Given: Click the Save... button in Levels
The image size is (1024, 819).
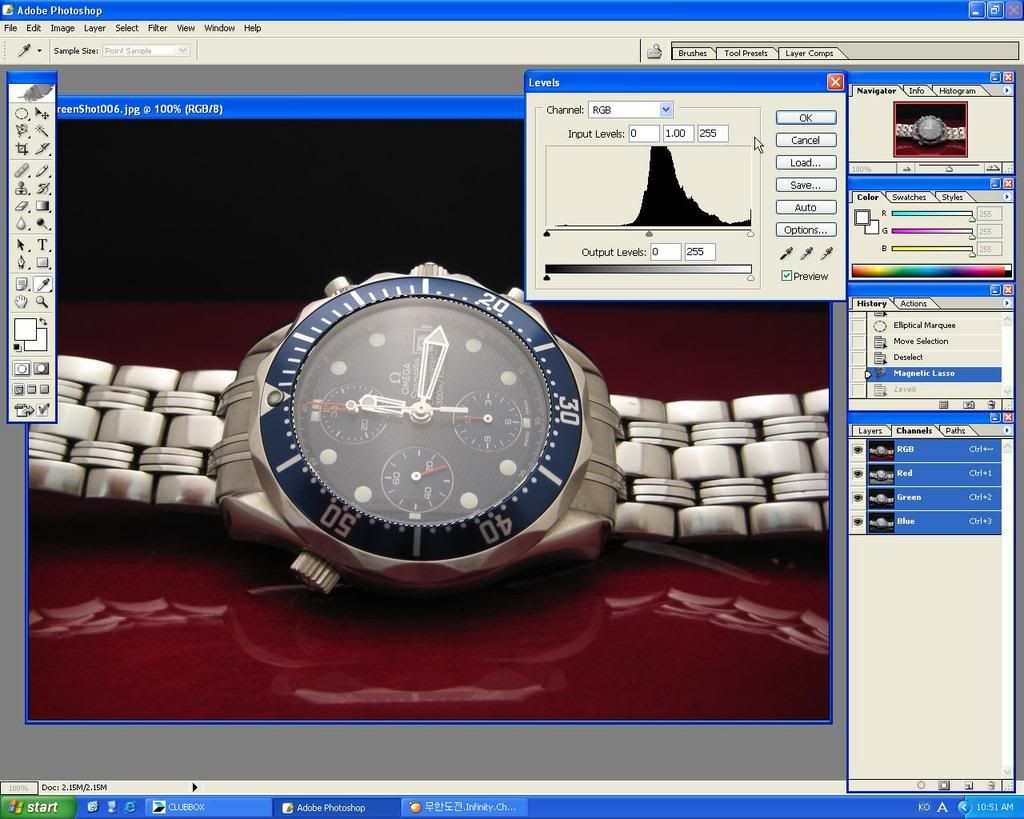Looking at the screenshot, I should [x=806, y=185].
